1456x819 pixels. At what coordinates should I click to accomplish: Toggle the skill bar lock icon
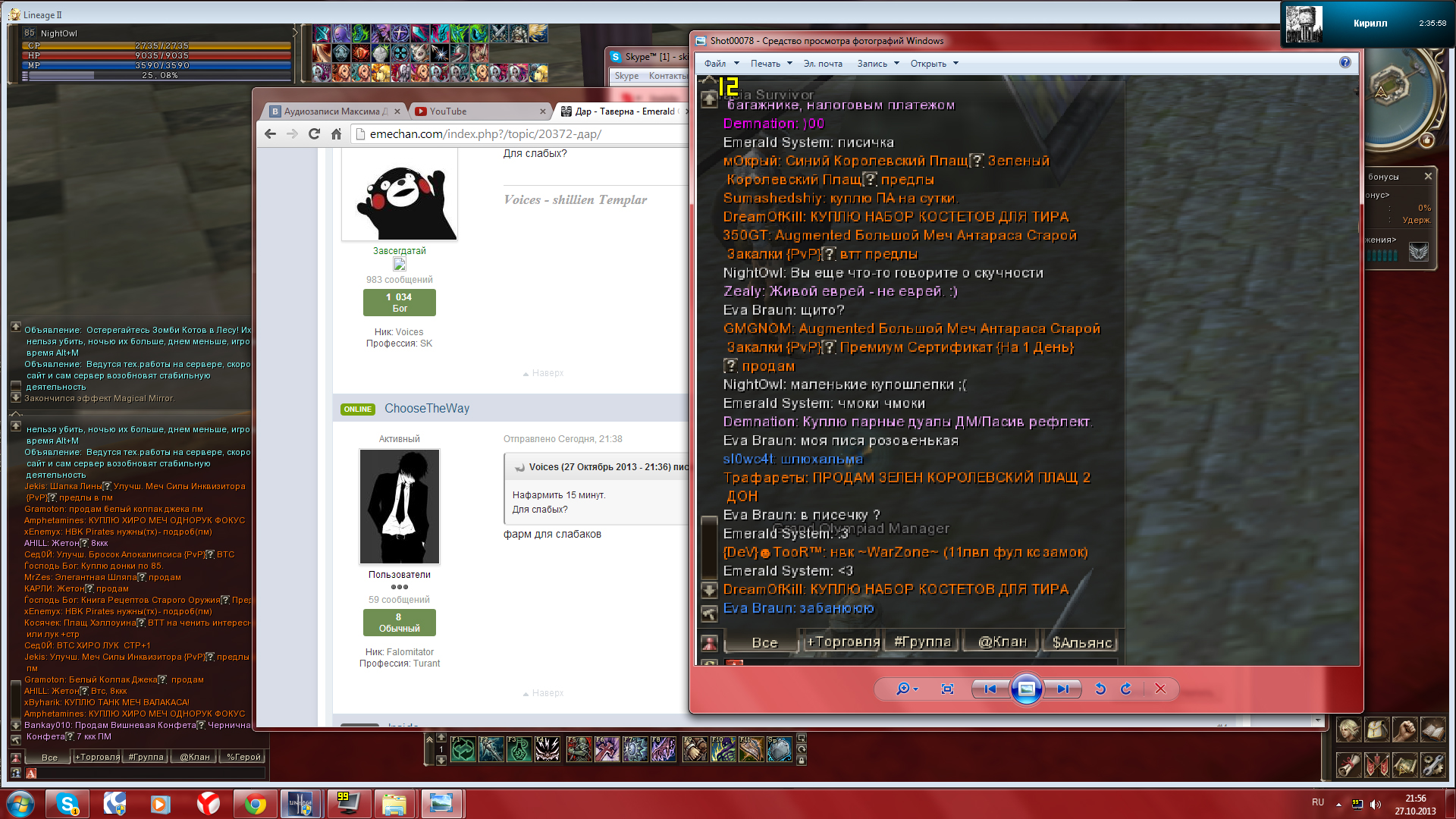pyautogui.click(x=802, y=760)
